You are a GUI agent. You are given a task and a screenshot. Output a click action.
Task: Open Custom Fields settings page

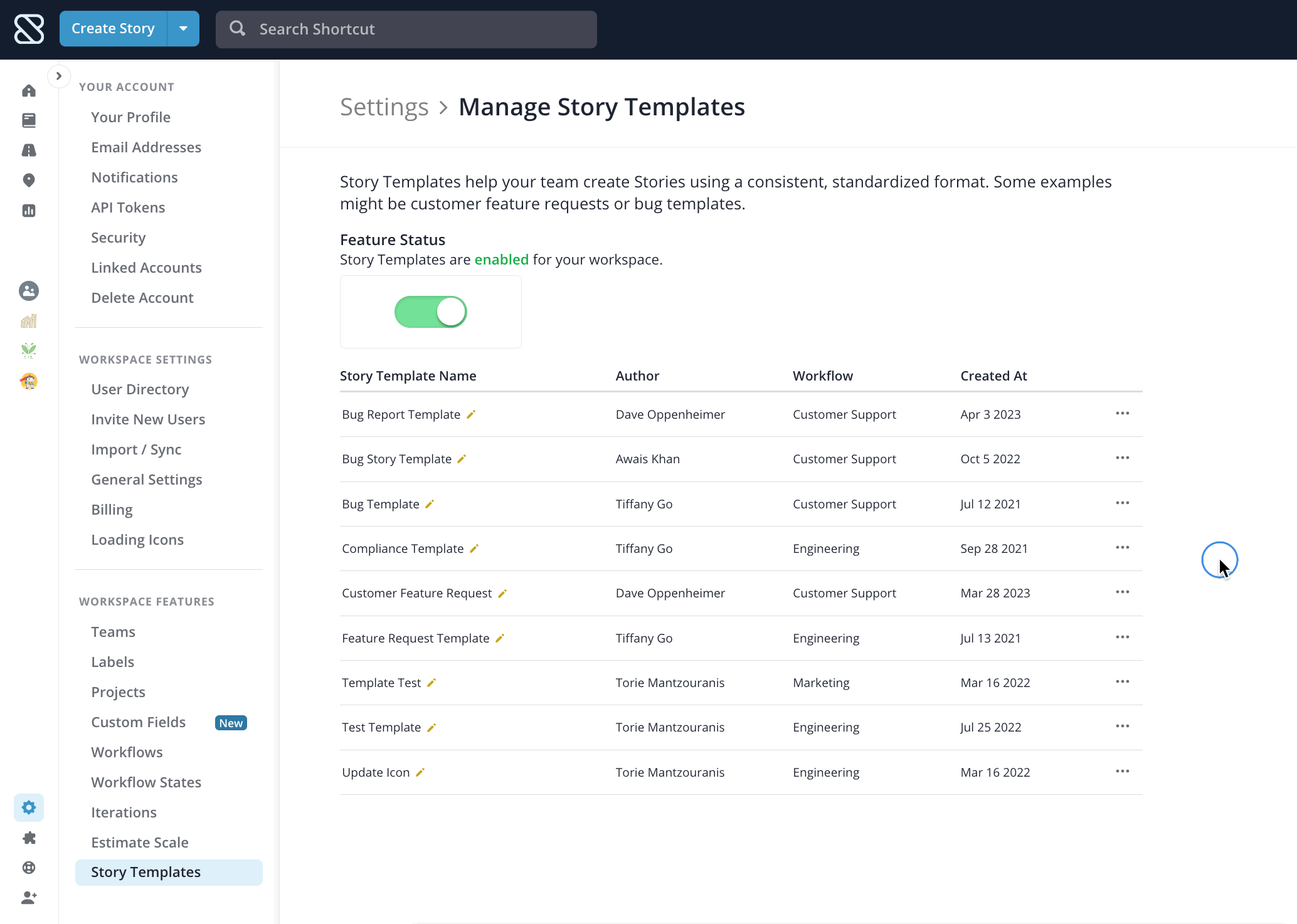pos(139,722)
